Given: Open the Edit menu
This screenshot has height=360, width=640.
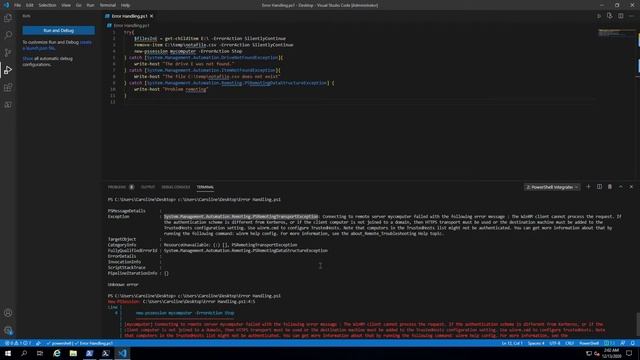Looking at the screenshot, I should pos(29,5).
